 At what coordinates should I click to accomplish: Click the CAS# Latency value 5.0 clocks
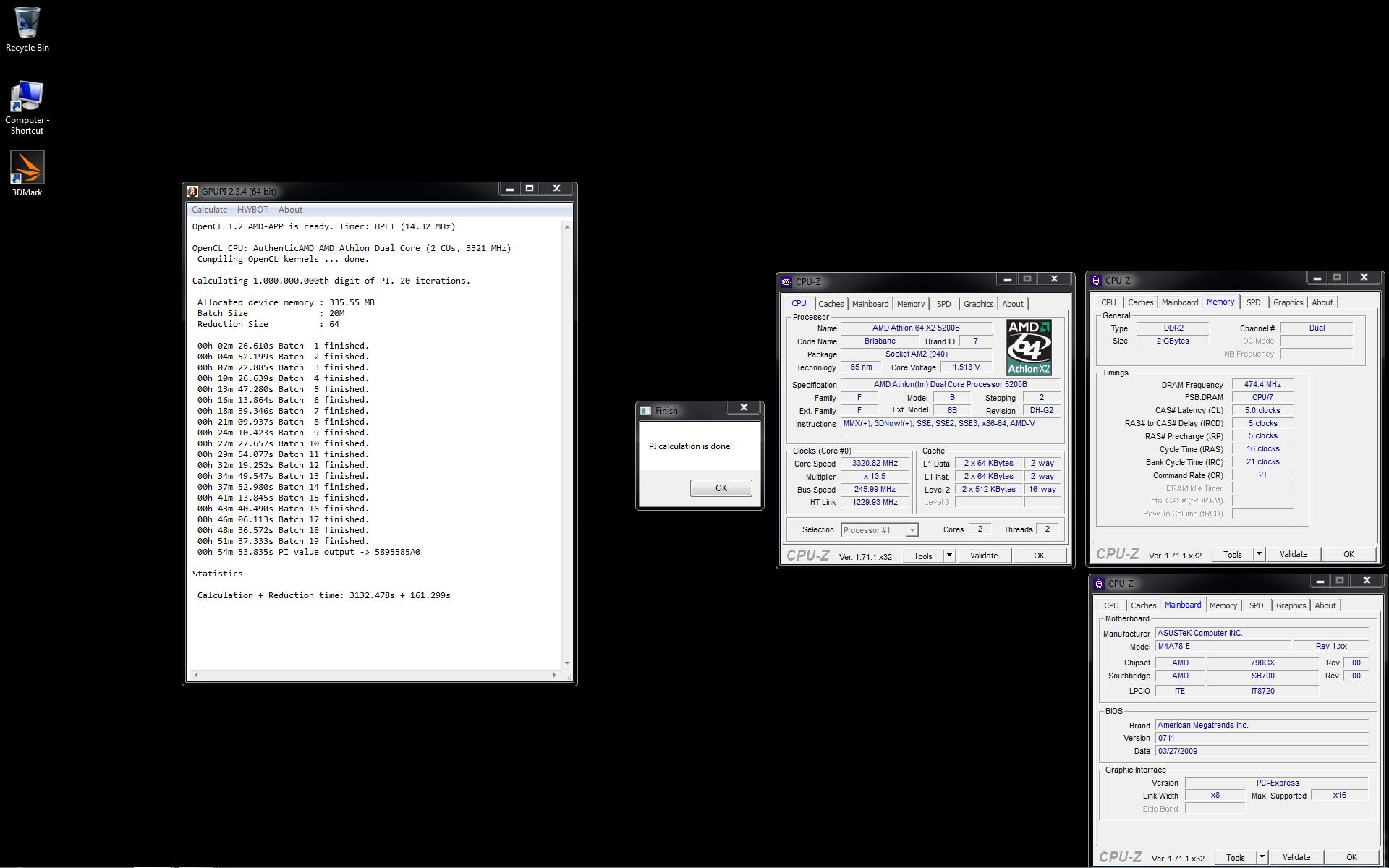(1262, 410)
